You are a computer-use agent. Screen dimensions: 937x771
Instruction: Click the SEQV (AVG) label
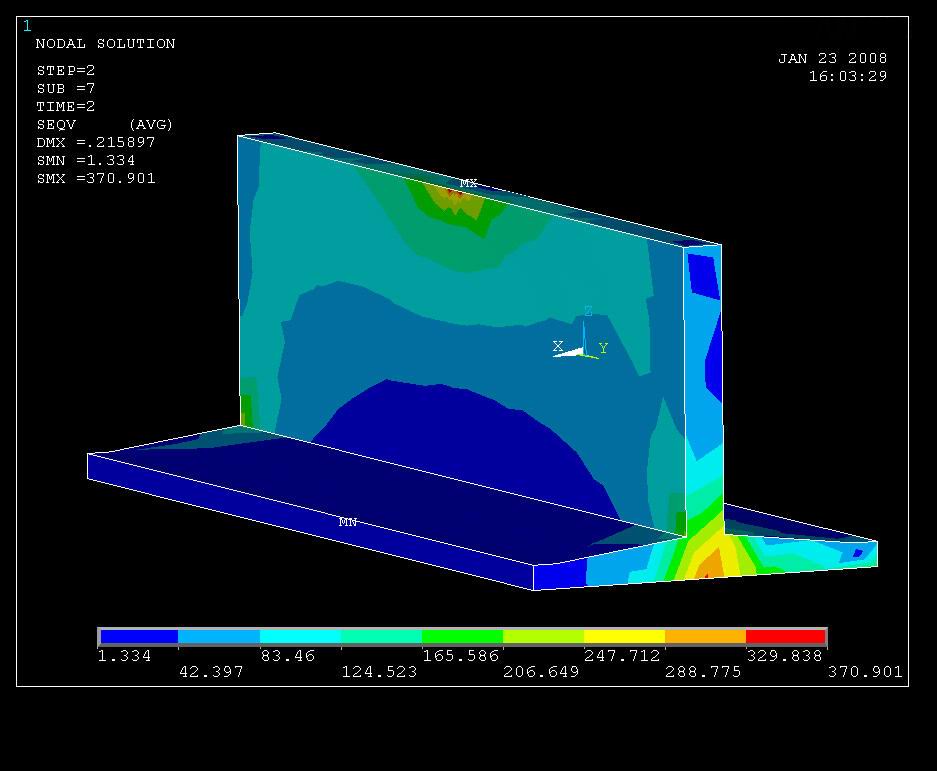pos(105,124)
